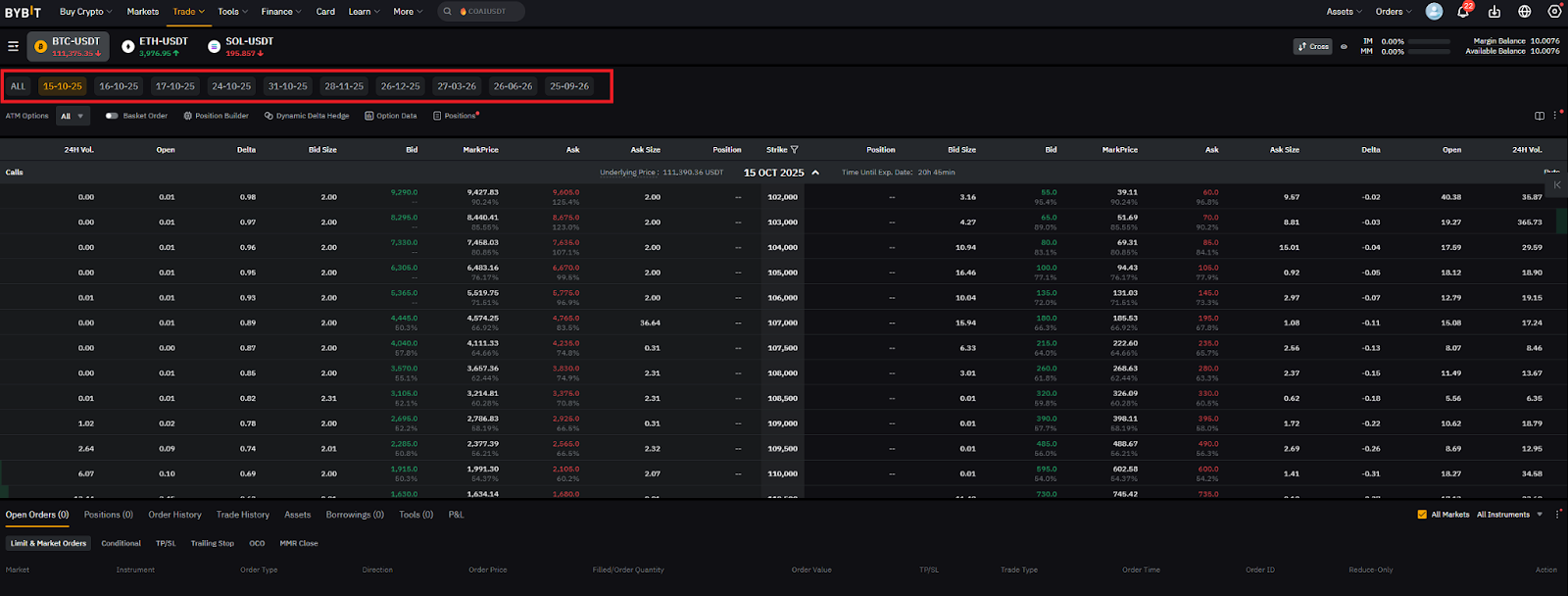Select the Conditional order filter
The image size is (1568, 596).
[121, 543]
